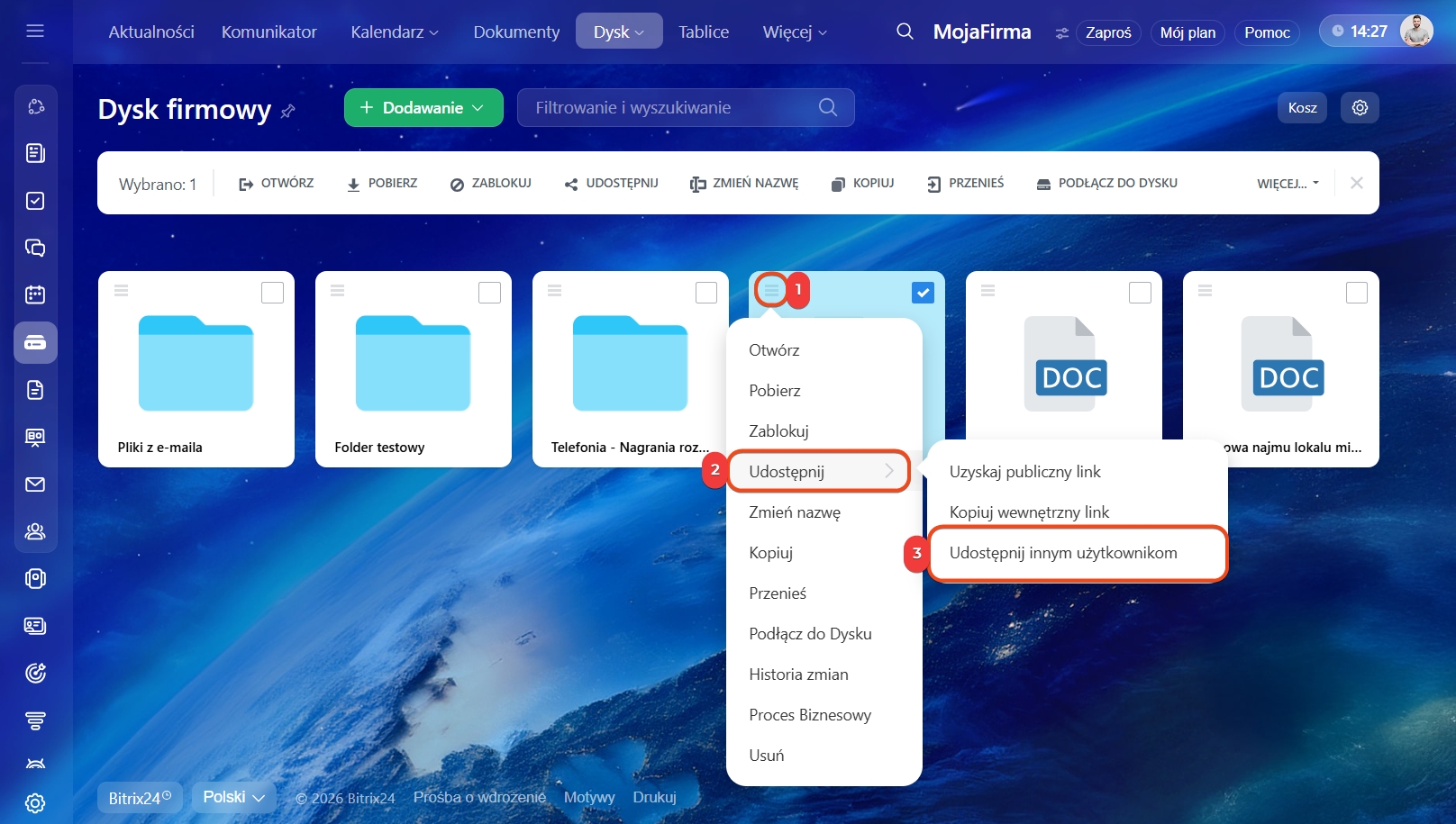Image resolution: width=1456 pixels, height=824 pixels.
Task: Select the Folder testowy checkbox
Action: 489,293
